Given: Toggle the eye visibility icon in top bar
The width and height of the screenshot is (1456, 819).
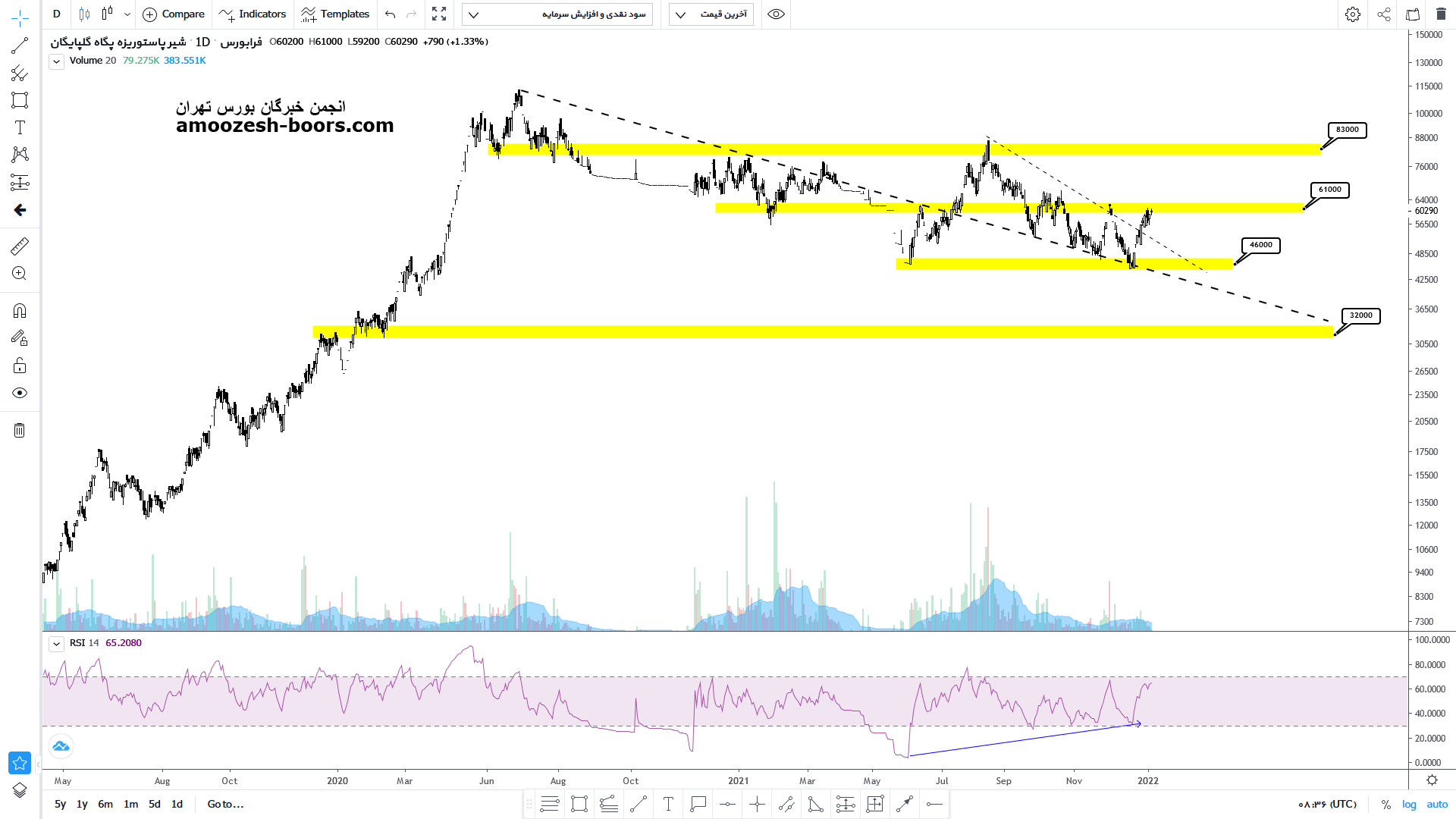Looking at the screenshot, I should [x=776, y=14].
